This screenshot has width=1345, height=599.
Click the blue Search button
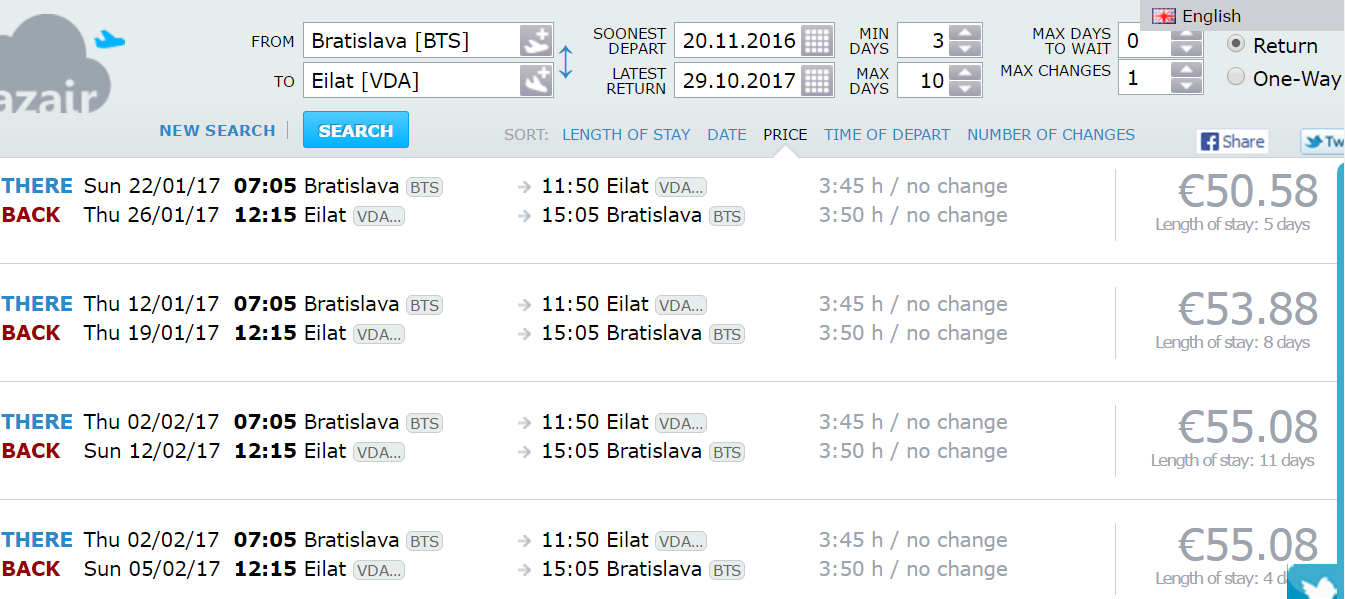356,131
